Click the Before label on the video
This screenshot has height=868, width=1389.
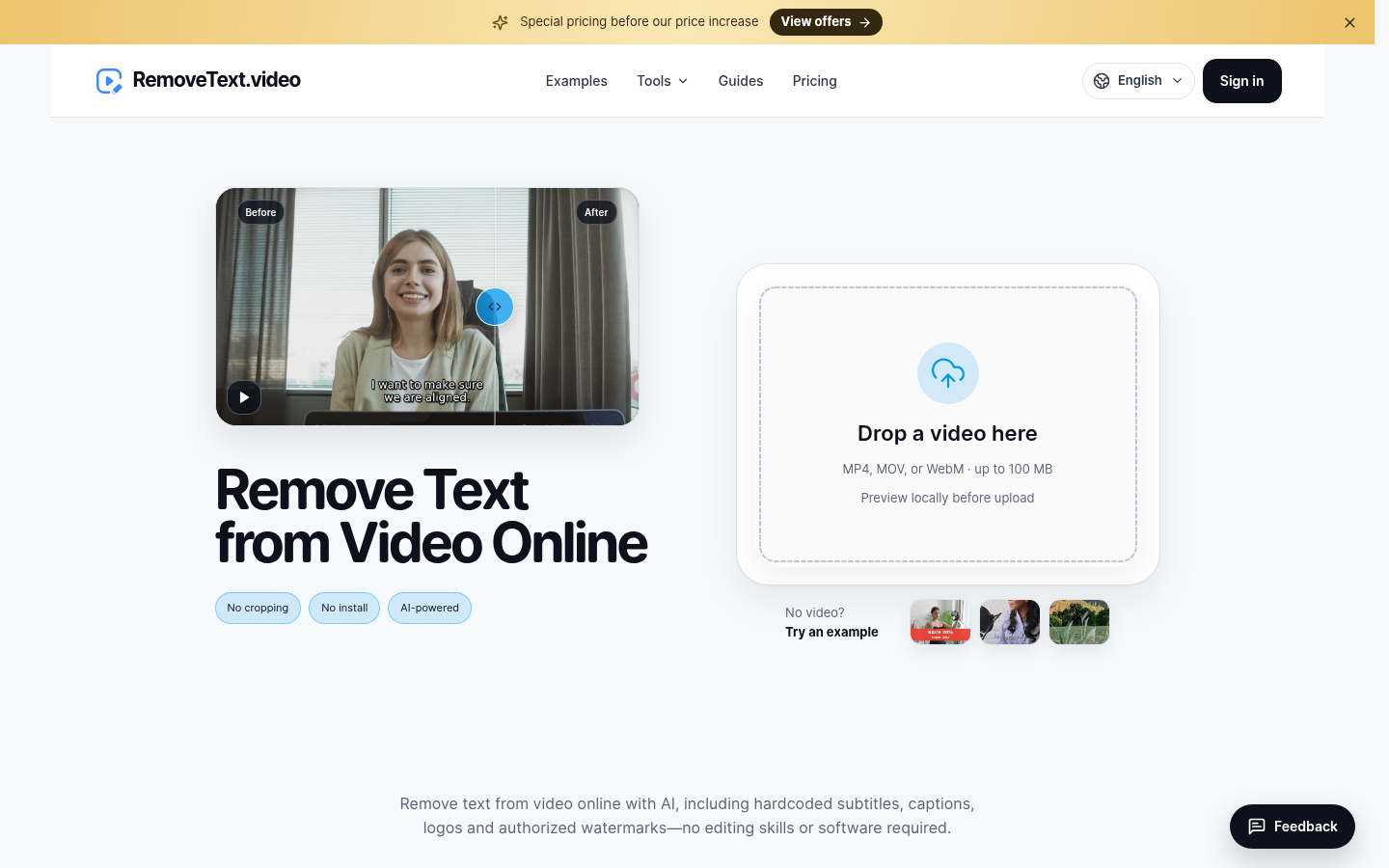260,212
